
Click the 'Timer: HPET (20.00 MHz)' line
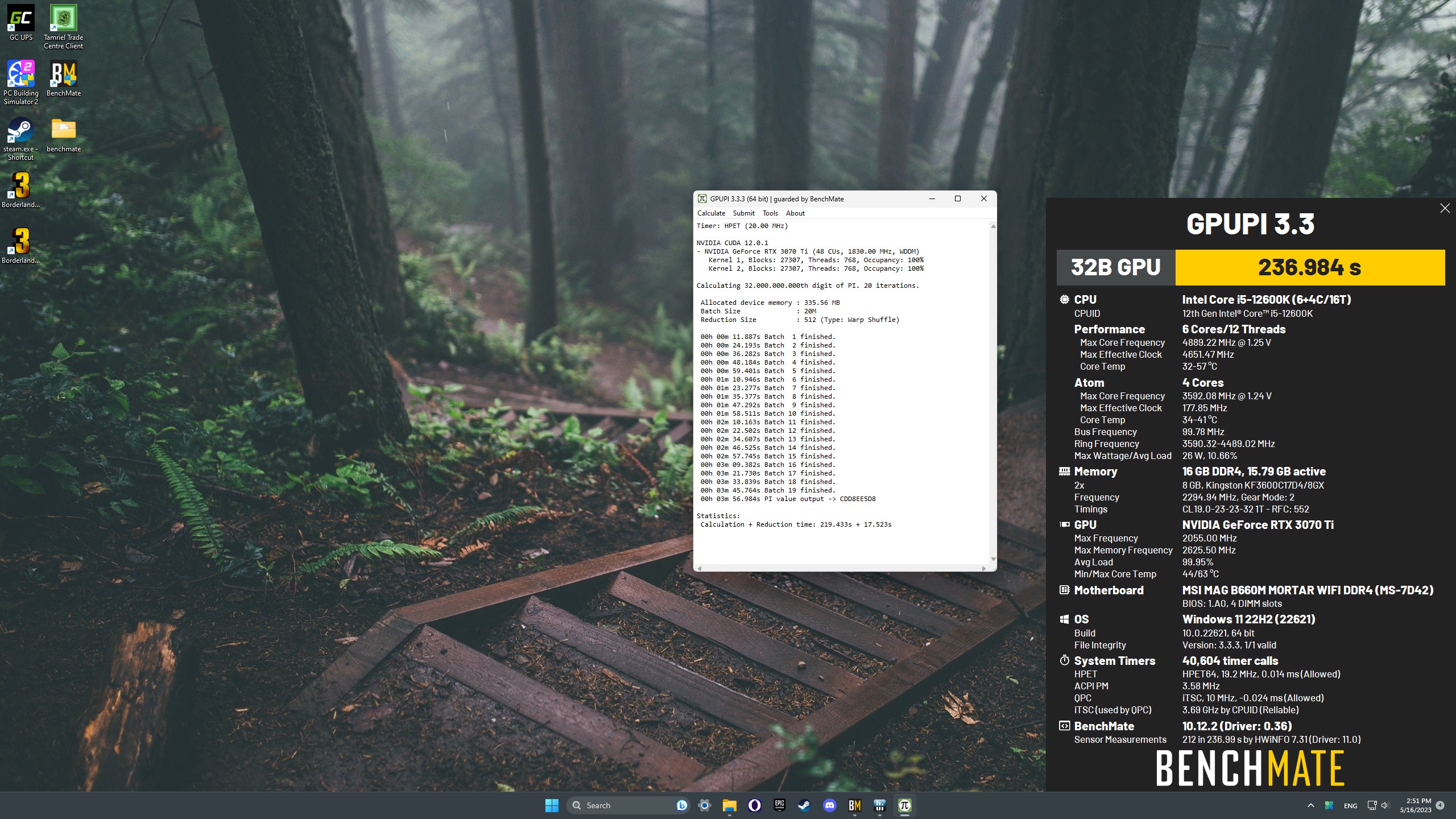coord(742,226)
